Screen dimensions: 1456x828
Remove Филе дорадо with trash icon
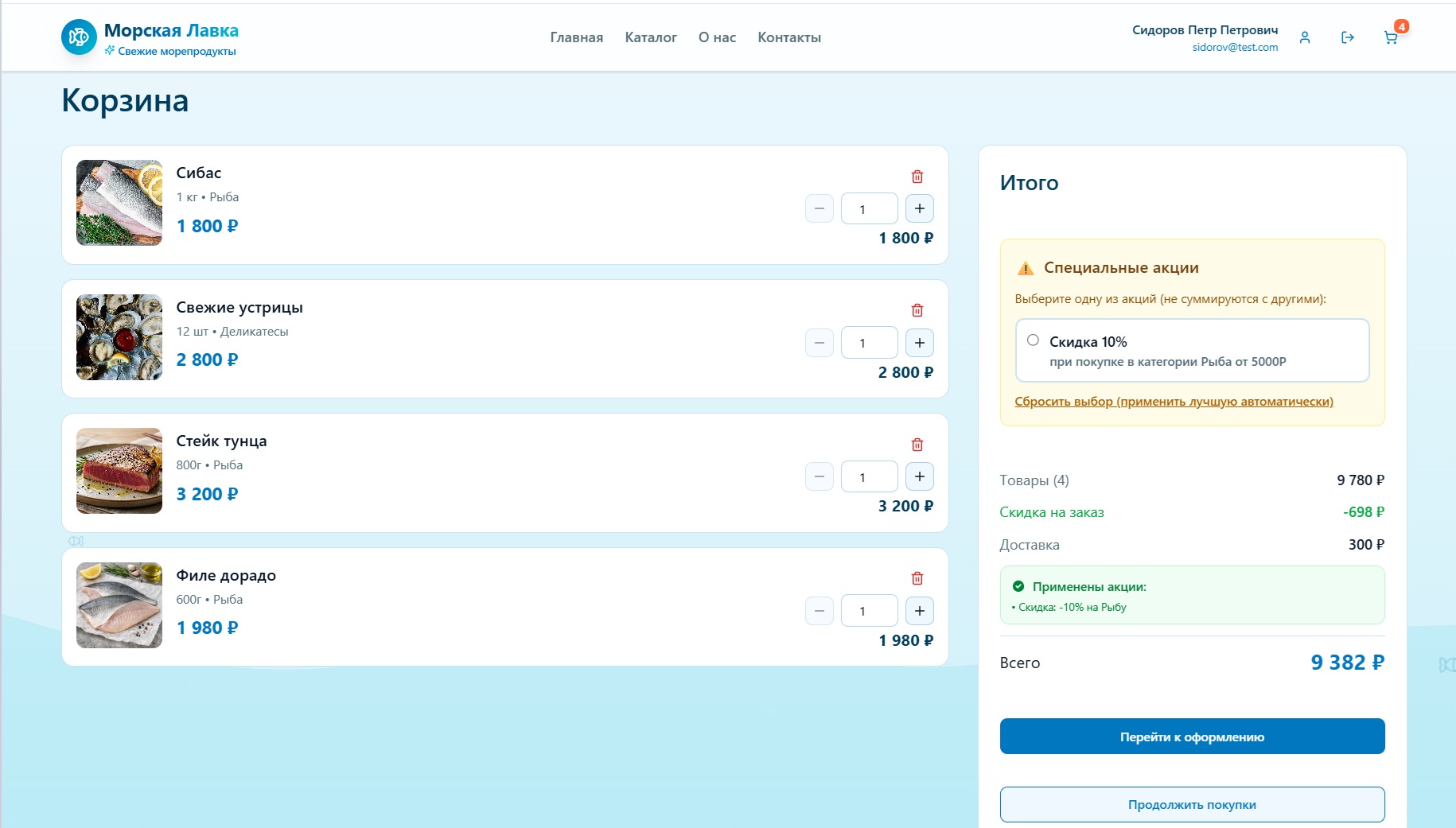tap(917, 578)
